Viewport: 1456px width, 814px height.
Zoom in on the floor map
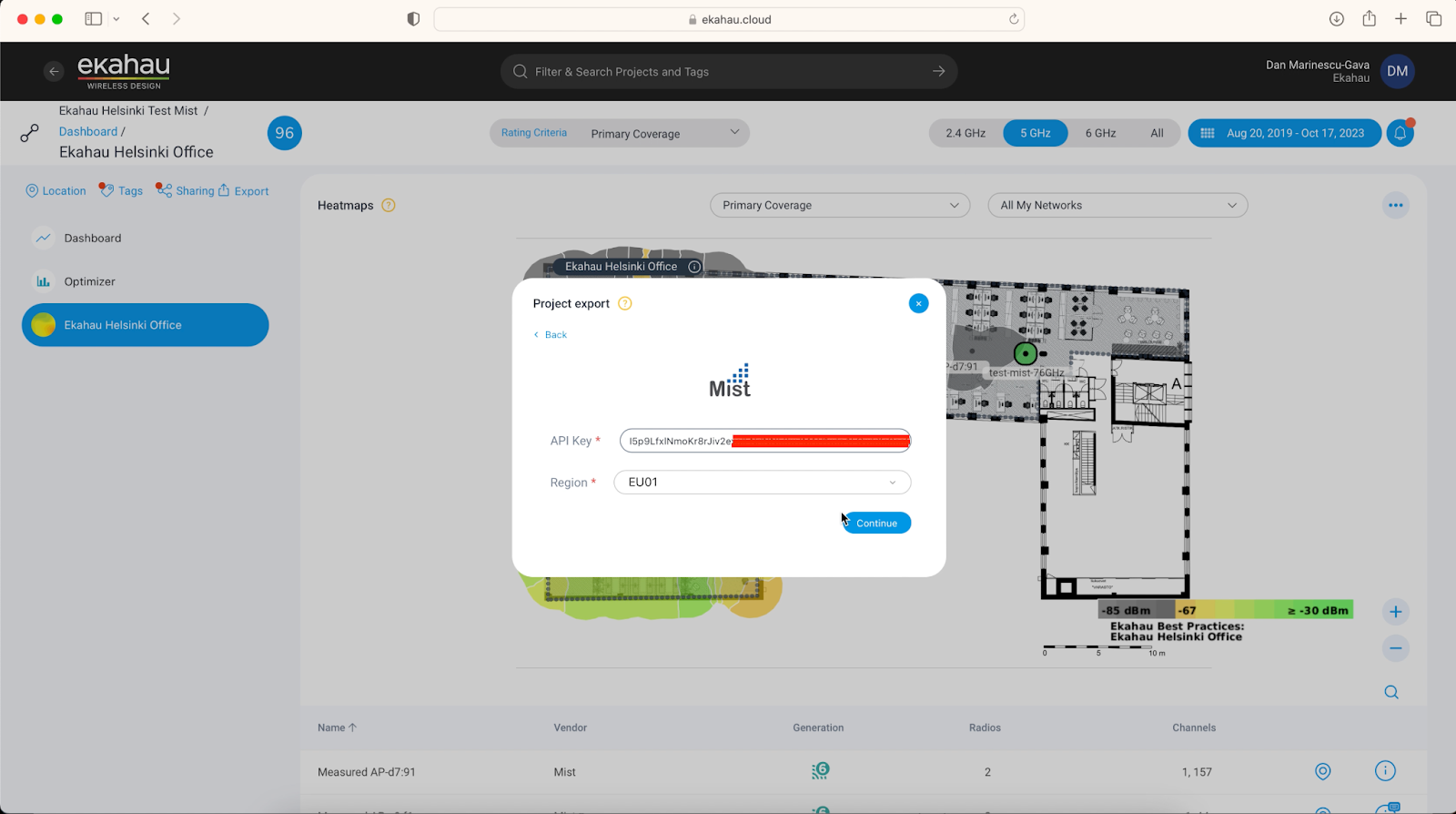click(x=1395, y=612)
